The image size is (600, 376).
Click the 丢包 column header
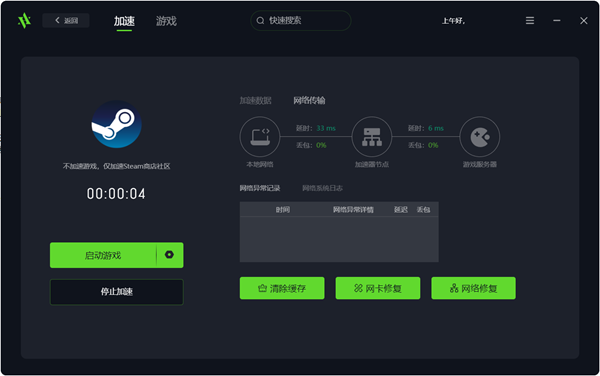(x=423, y=210)
